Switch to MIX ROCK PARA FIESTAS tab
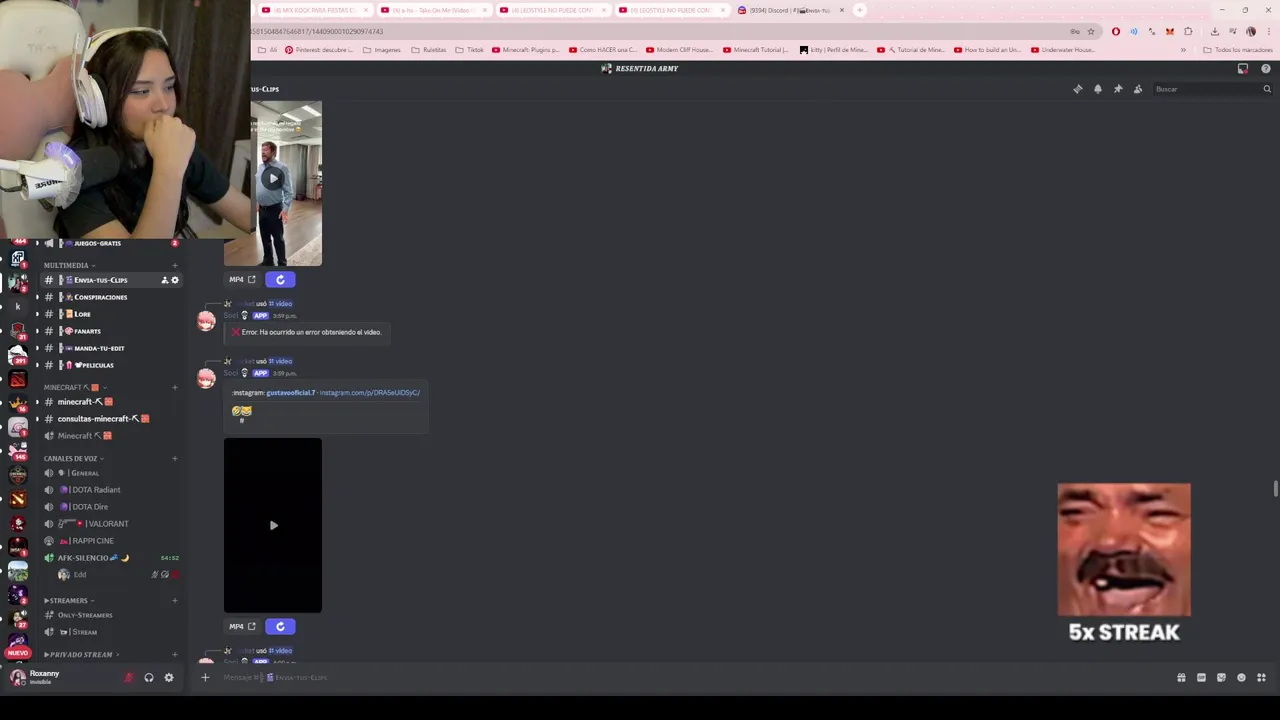Screen dimensions: 1280x720 (x=314, y=10)
